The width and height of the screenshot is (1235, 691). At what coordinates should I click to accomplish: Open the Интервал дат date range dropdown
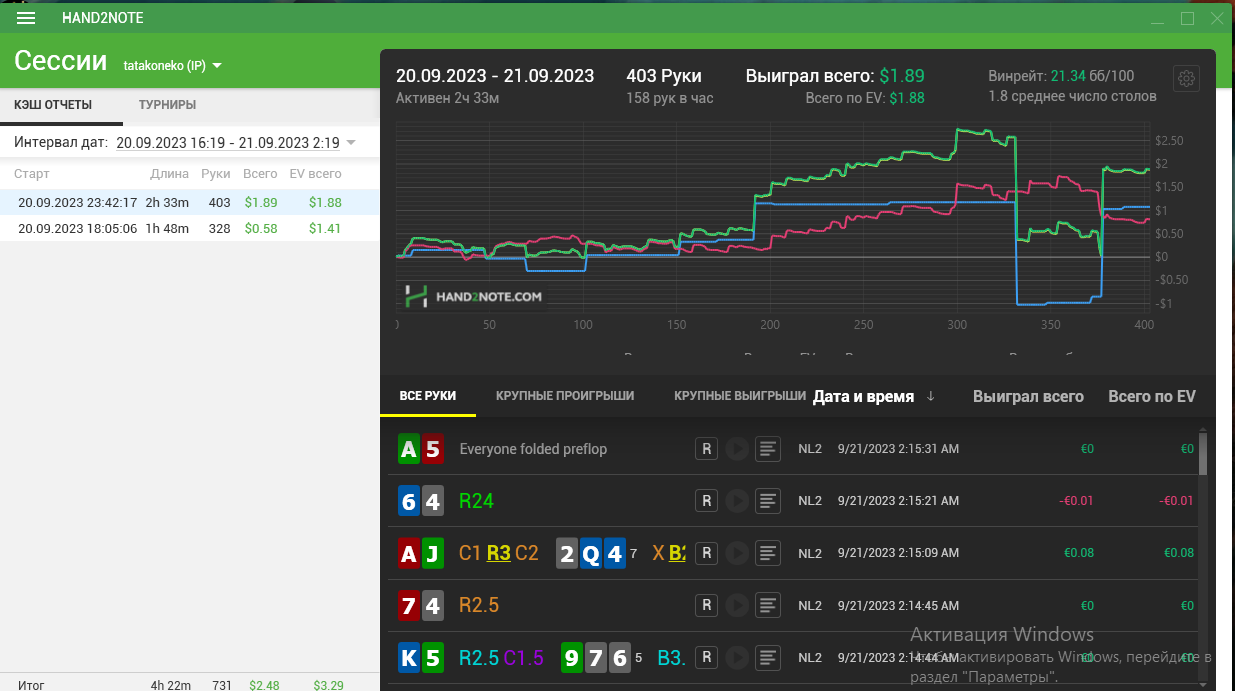236,143
